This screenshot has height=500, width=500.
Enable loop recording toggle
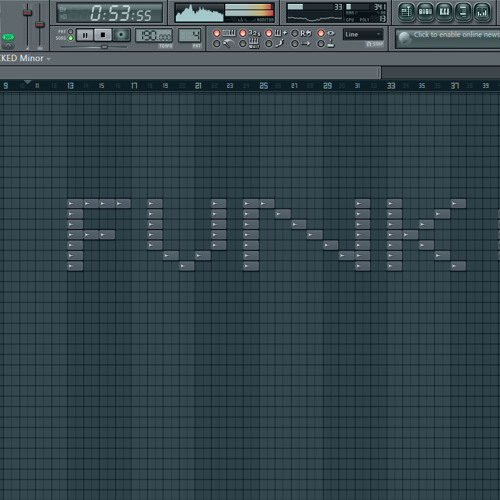point(295,33)
